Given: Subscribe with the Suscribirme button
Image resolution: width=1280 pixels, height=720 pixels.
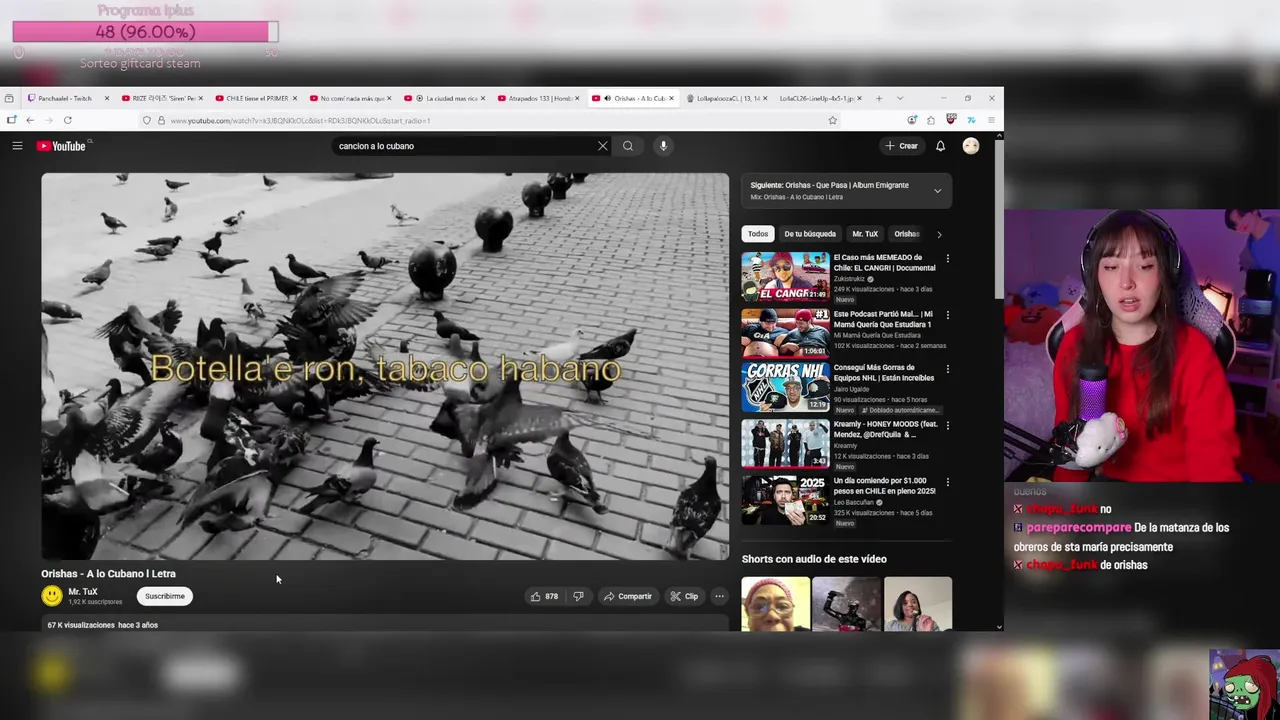Looking at the screenshot, I should [165, 596].
